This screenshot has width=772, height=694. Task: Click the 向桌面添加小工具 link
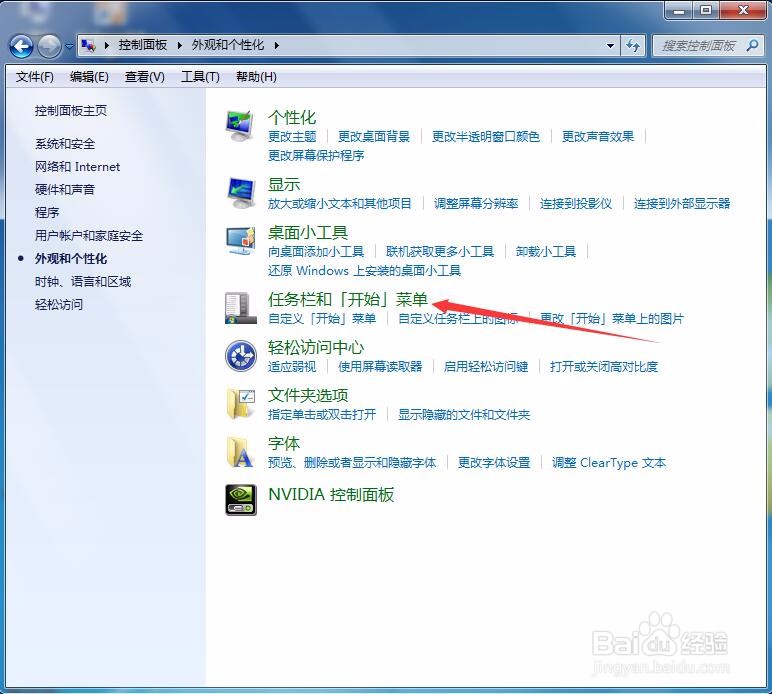[316, 252]
